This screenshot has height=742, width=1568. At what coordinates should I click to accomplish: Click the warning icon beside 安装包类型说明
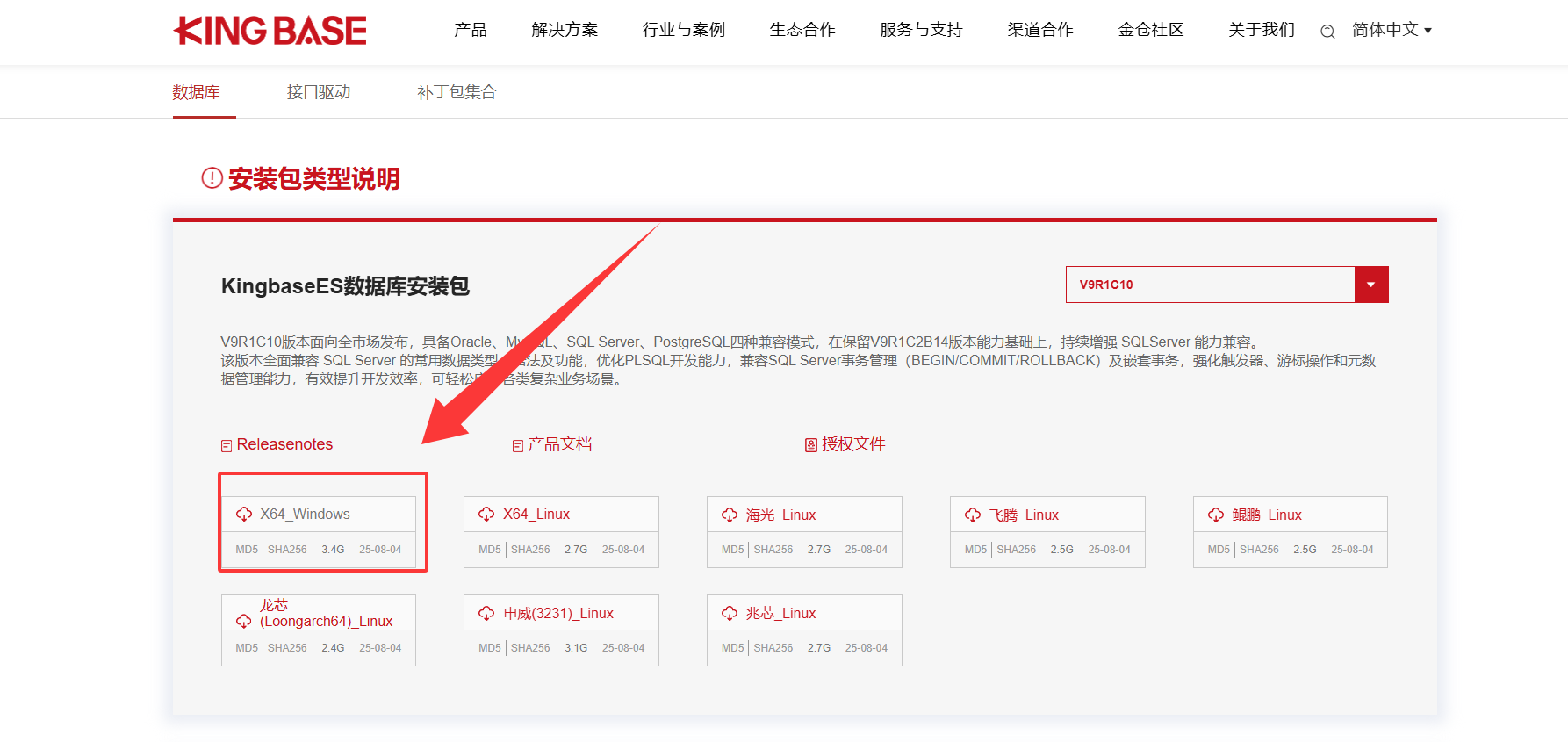(x=212, y=178)
